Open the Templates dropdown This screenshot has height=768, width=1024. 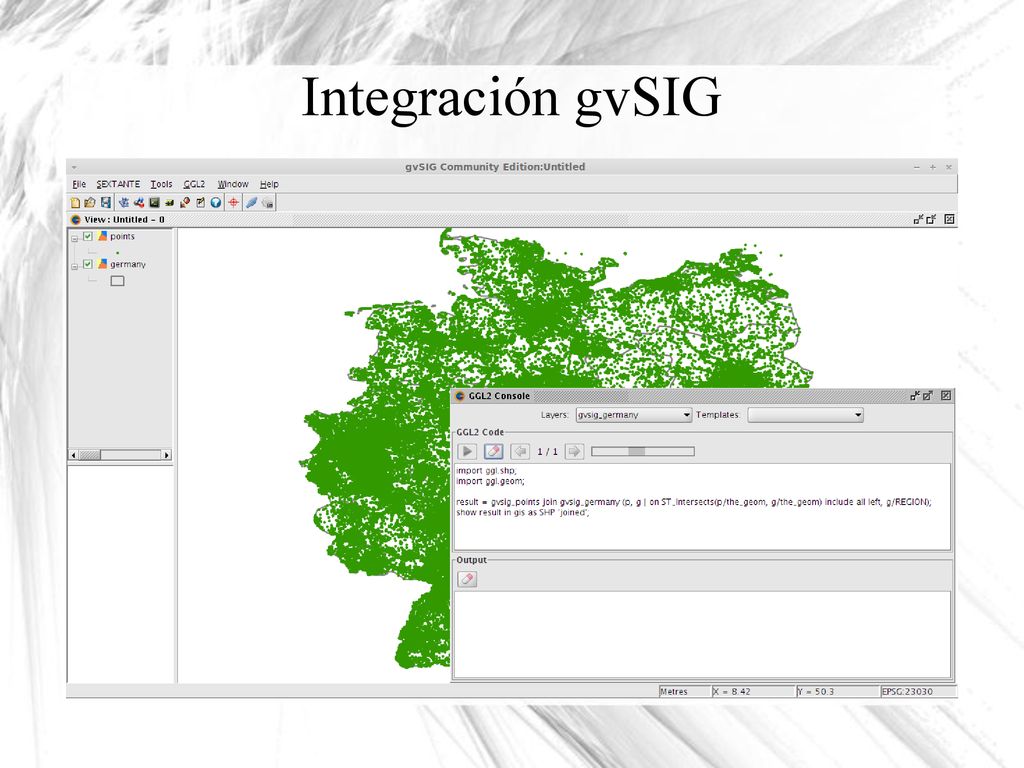(805, 415)
